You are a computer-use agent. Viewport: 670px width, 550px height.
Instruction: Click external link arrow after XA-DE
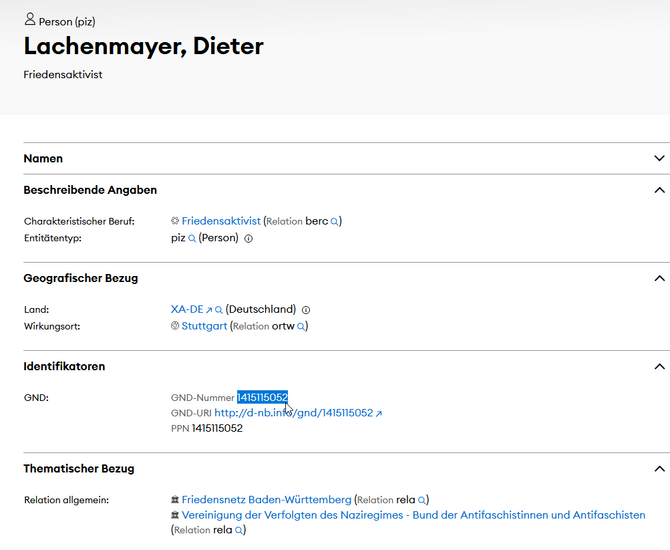pyautogui.click(x=209, y=310)
